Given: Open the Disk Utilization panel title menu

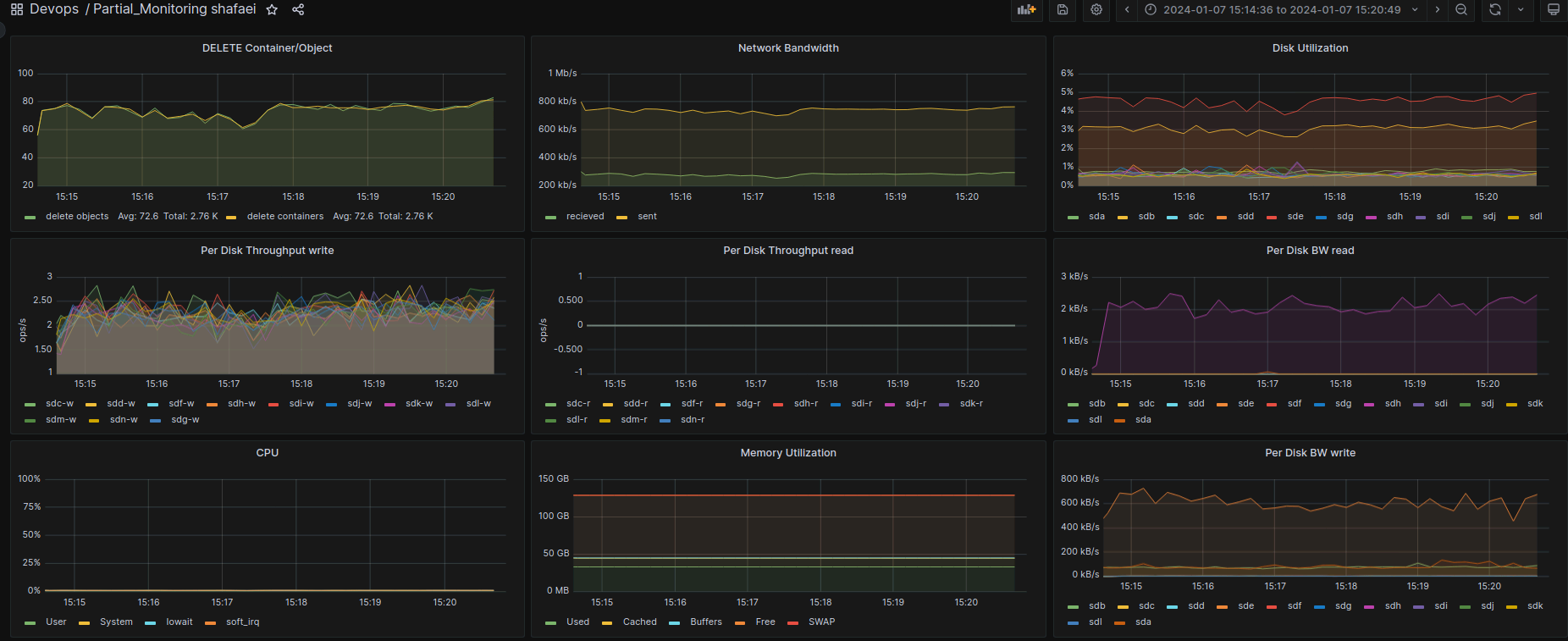Looking at the screenshot, I should 1310,48.
